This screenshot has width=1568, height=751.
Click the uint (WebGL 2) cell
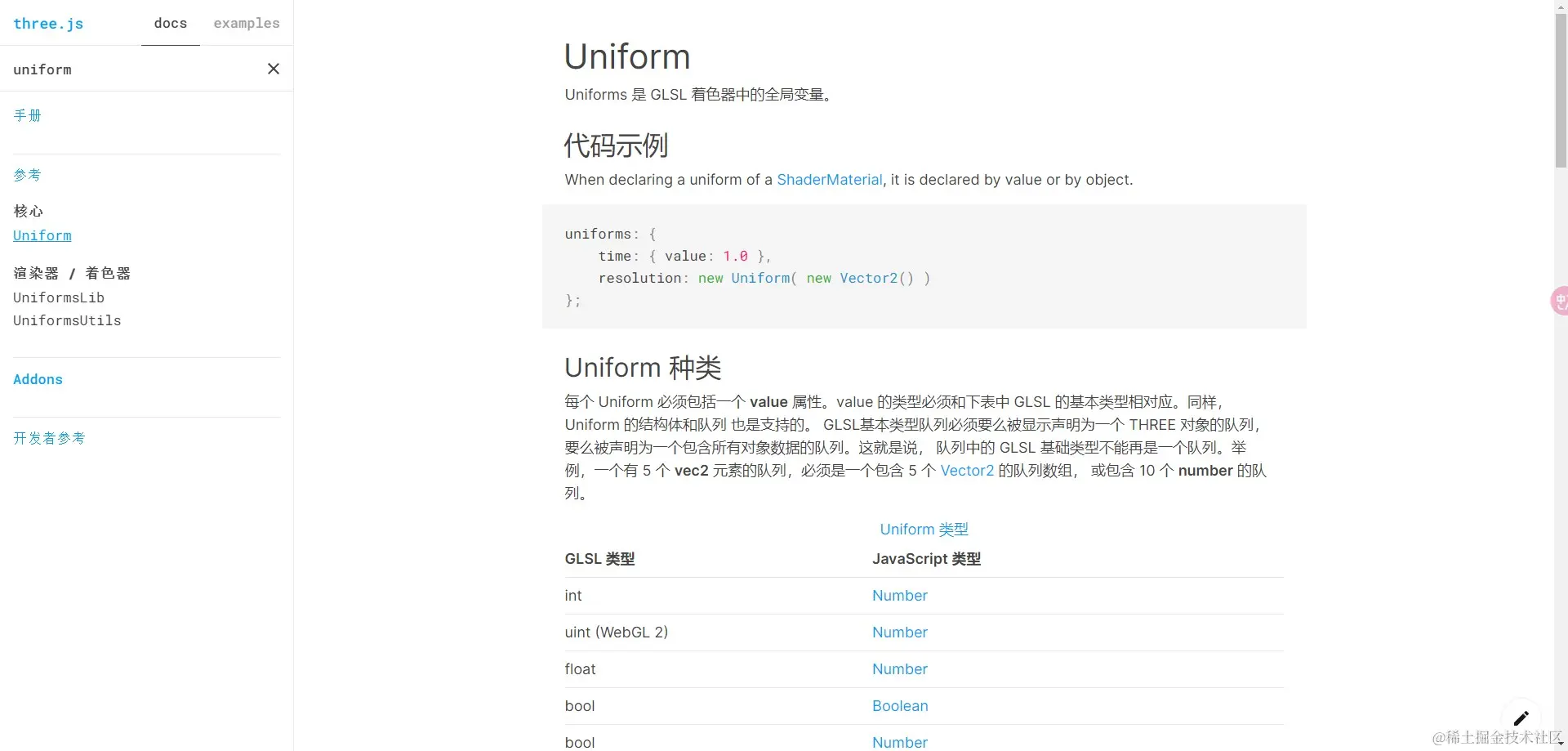(616, 633)
